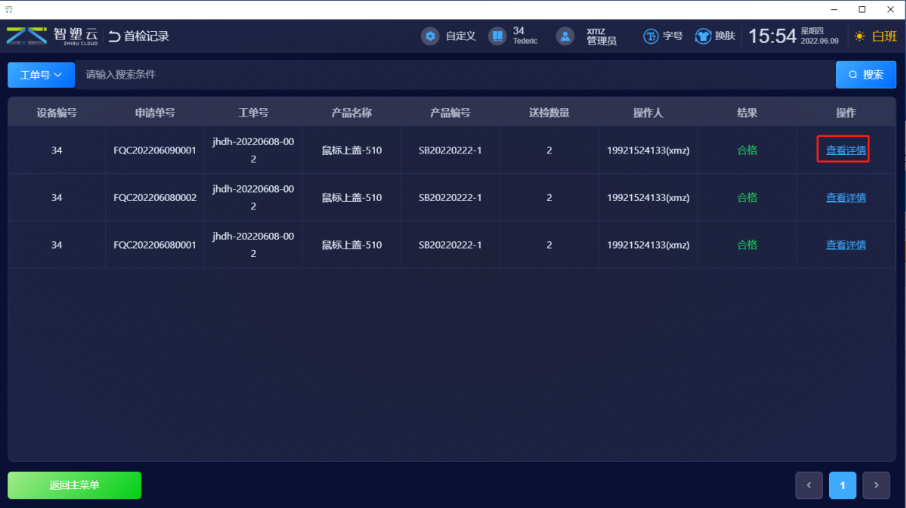Go to previous page arrow
This screenshot has height=508, width=906.
point(809,485)
